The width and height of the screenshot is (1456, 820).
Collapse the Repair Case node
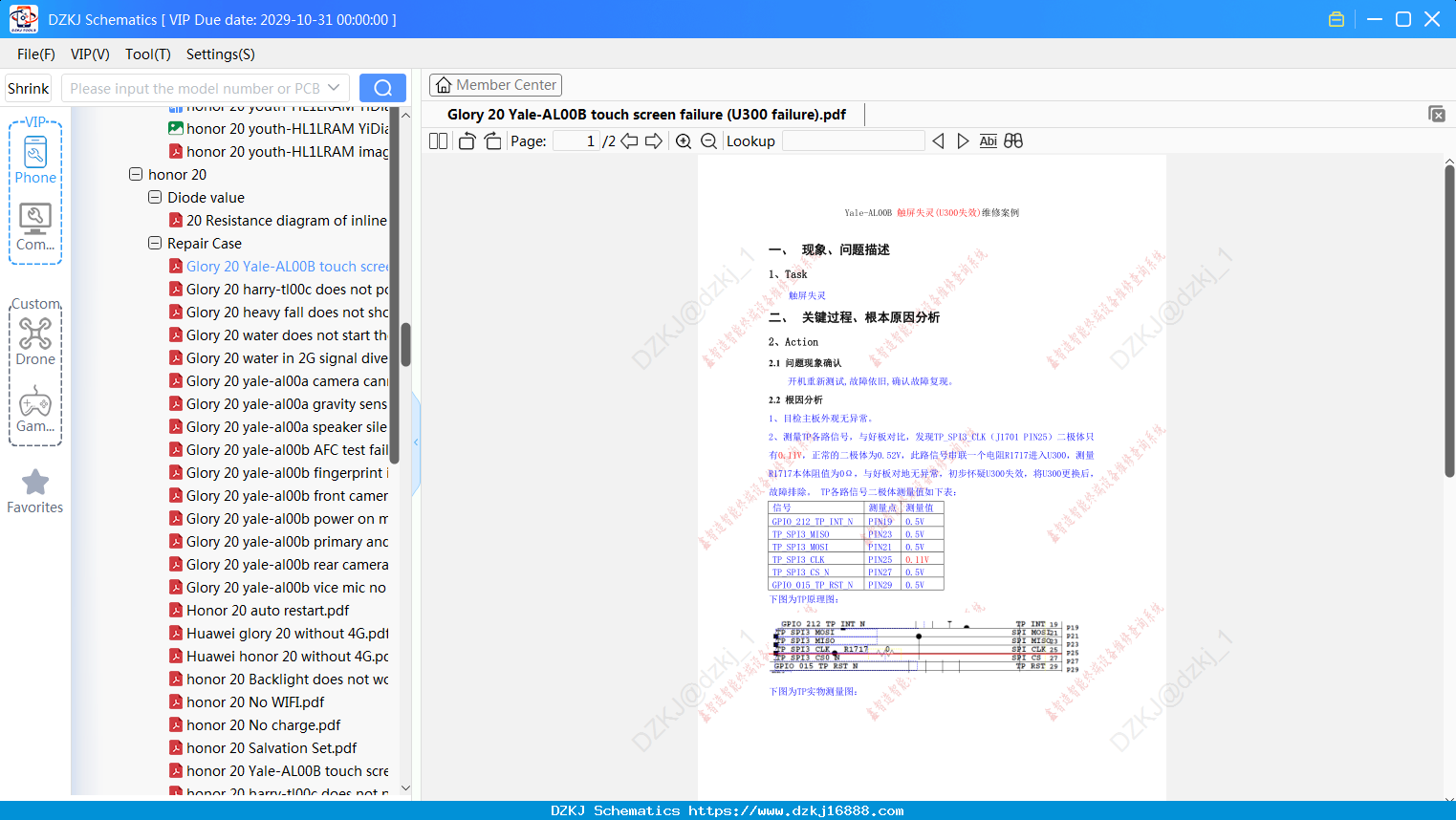(x=155, y=244)
